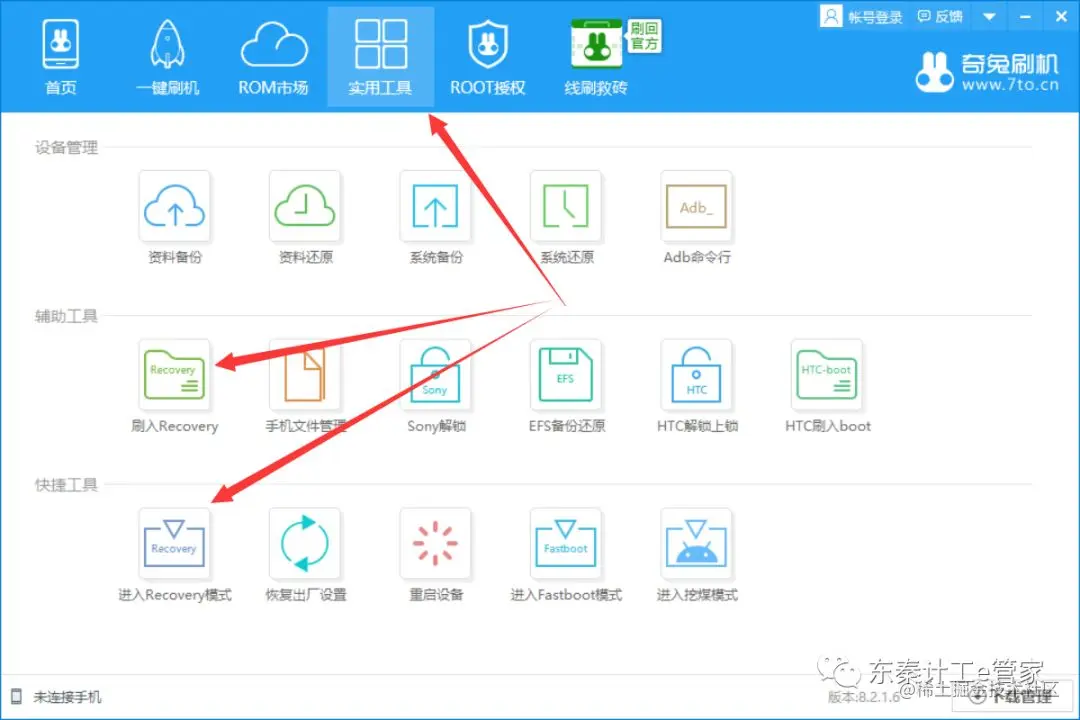Click the 奇兔刷机 www.7to.cn logo
The width and height of the screenshot is (1080, 720).
coord(987,72)
